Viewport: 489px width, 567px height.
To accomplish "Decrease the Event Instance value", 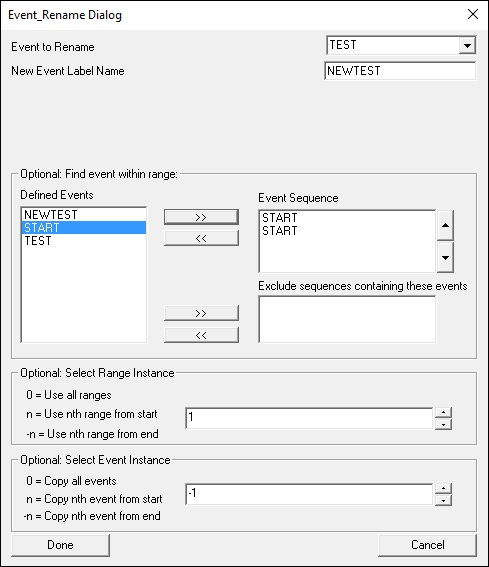I will 443,500.
